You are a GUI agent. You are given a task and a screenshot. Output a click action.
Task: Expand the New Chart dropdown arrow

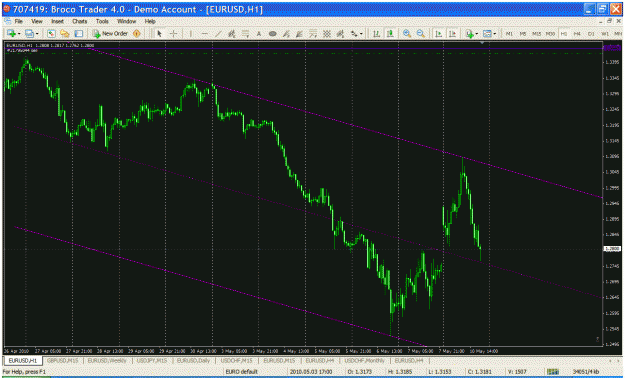[x=19, y=34]
